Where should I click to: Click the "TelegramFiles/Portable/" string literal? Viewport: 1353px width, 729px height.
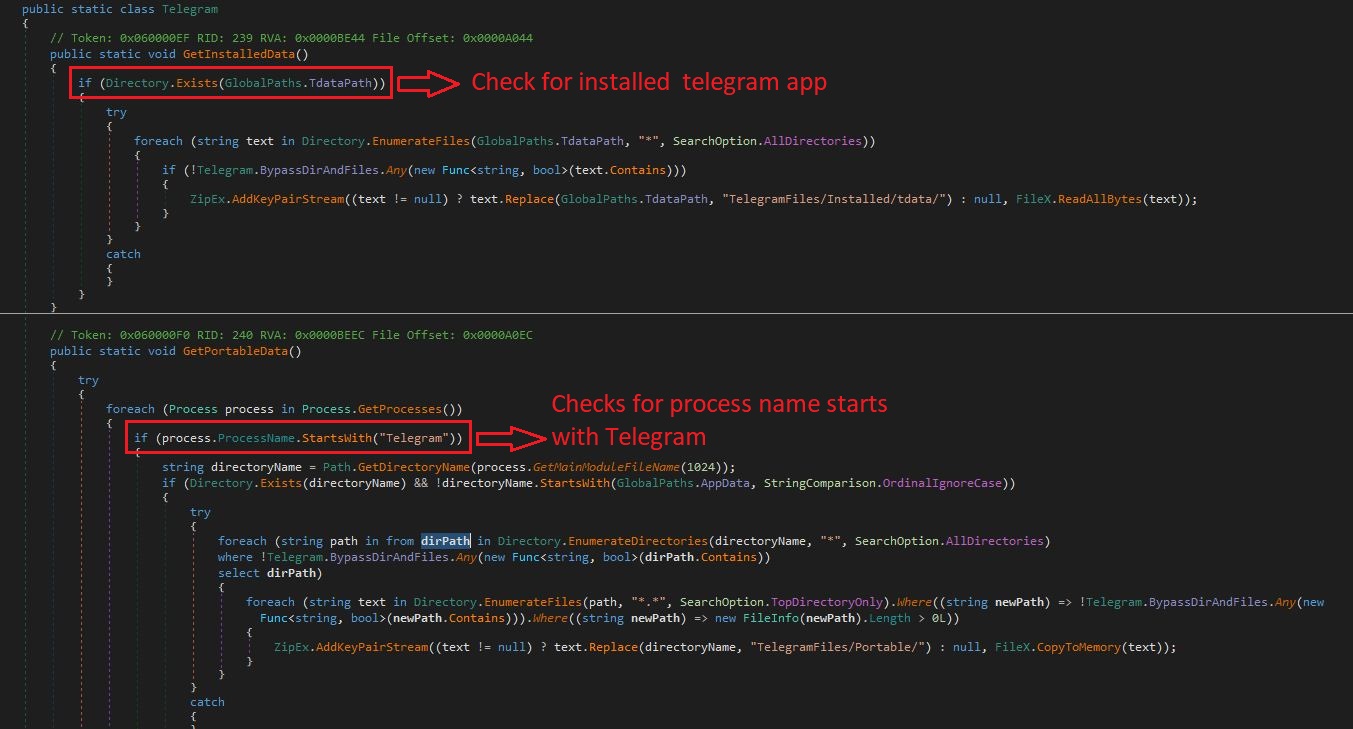click(x=836, y=647)
